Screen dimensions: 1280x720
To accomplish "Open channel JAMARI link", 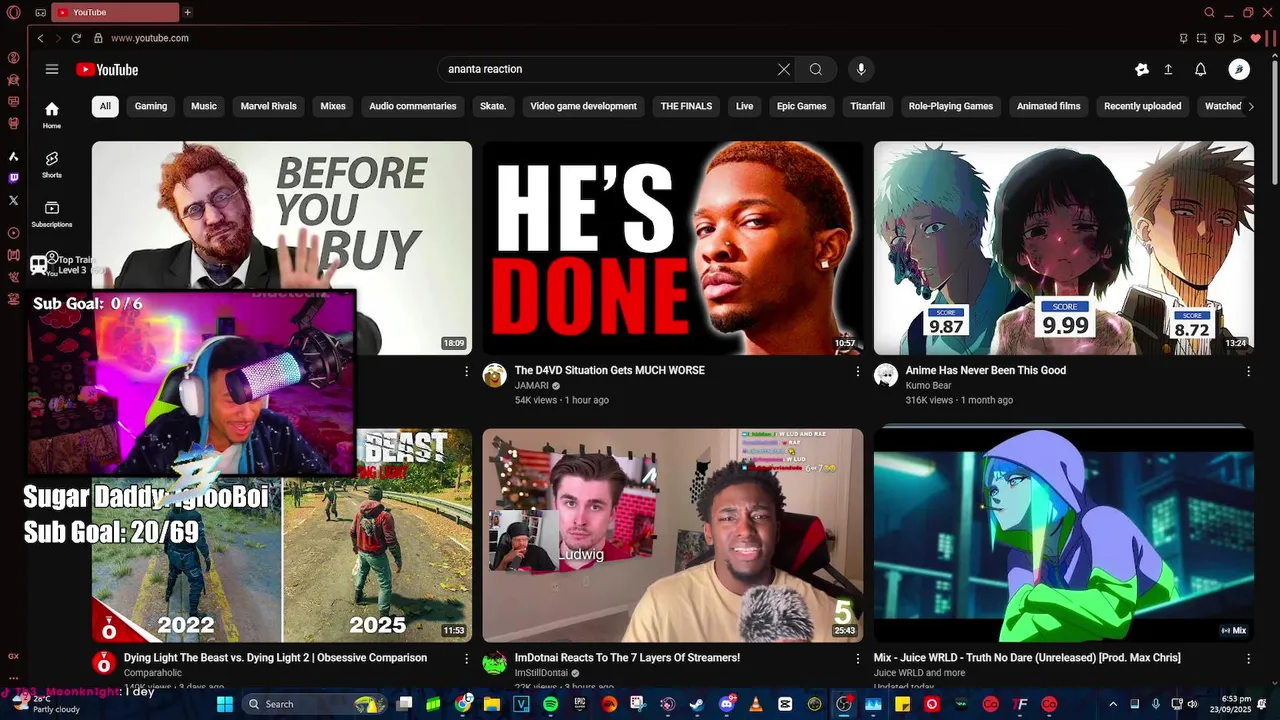I will (x=532, y=385).
